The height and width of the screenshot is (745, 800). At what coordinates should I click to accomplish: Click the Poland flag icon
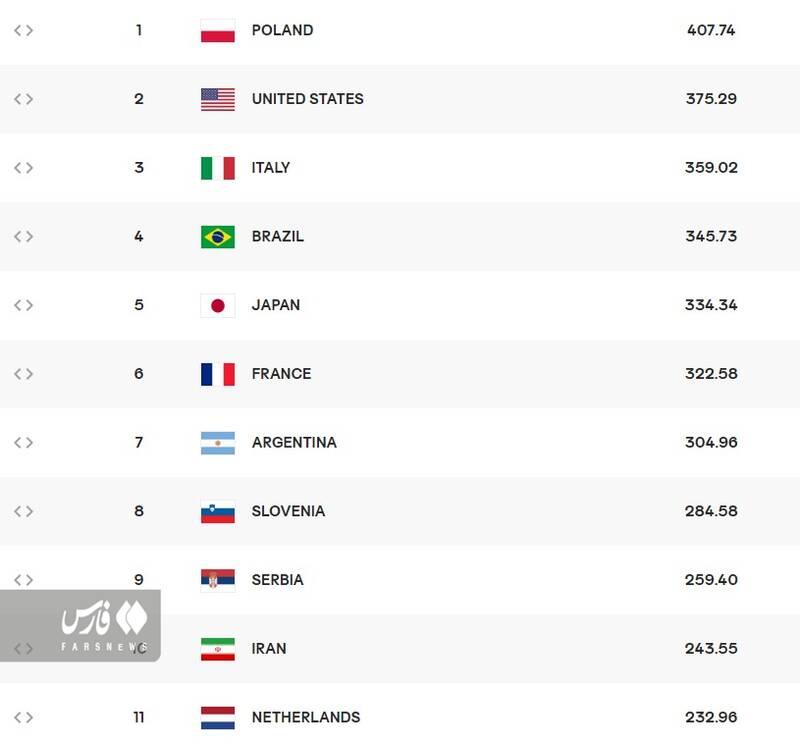pos(218,31)
